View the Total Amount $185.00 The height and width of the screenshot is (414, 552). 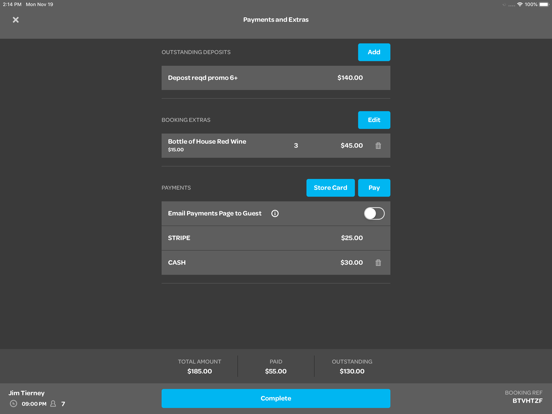pyautogui.click(x=200, y=366)
